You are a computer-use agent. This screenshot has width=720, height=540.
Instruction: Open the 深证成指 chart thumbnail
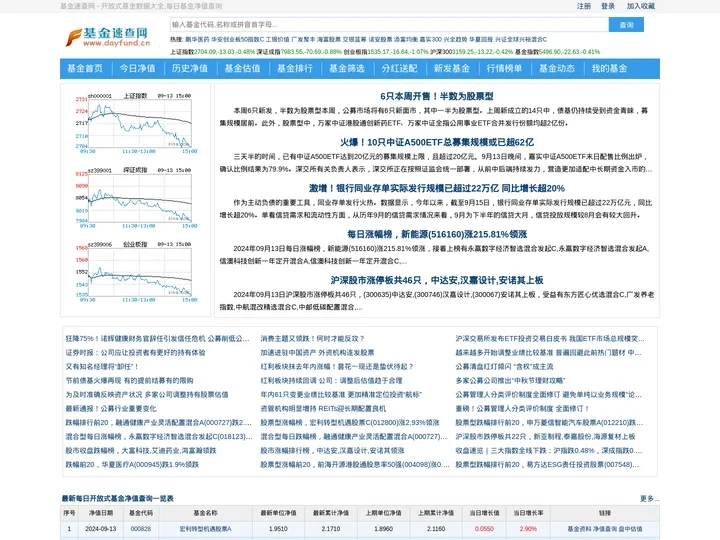pyautogui.click(x=136, y=197)
